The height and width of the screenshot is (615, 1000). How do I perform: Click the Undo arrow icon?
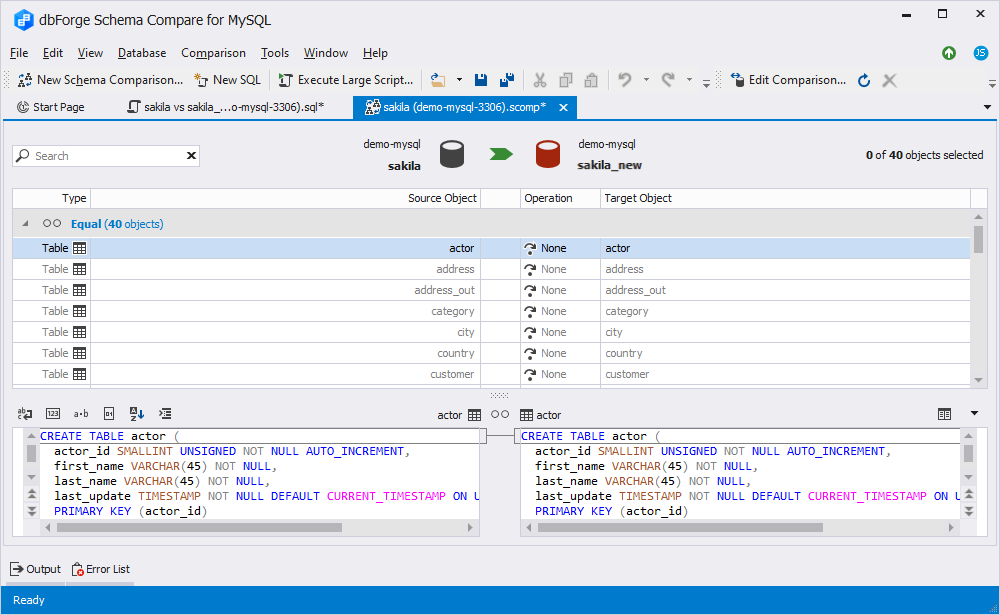pos(625,80)
